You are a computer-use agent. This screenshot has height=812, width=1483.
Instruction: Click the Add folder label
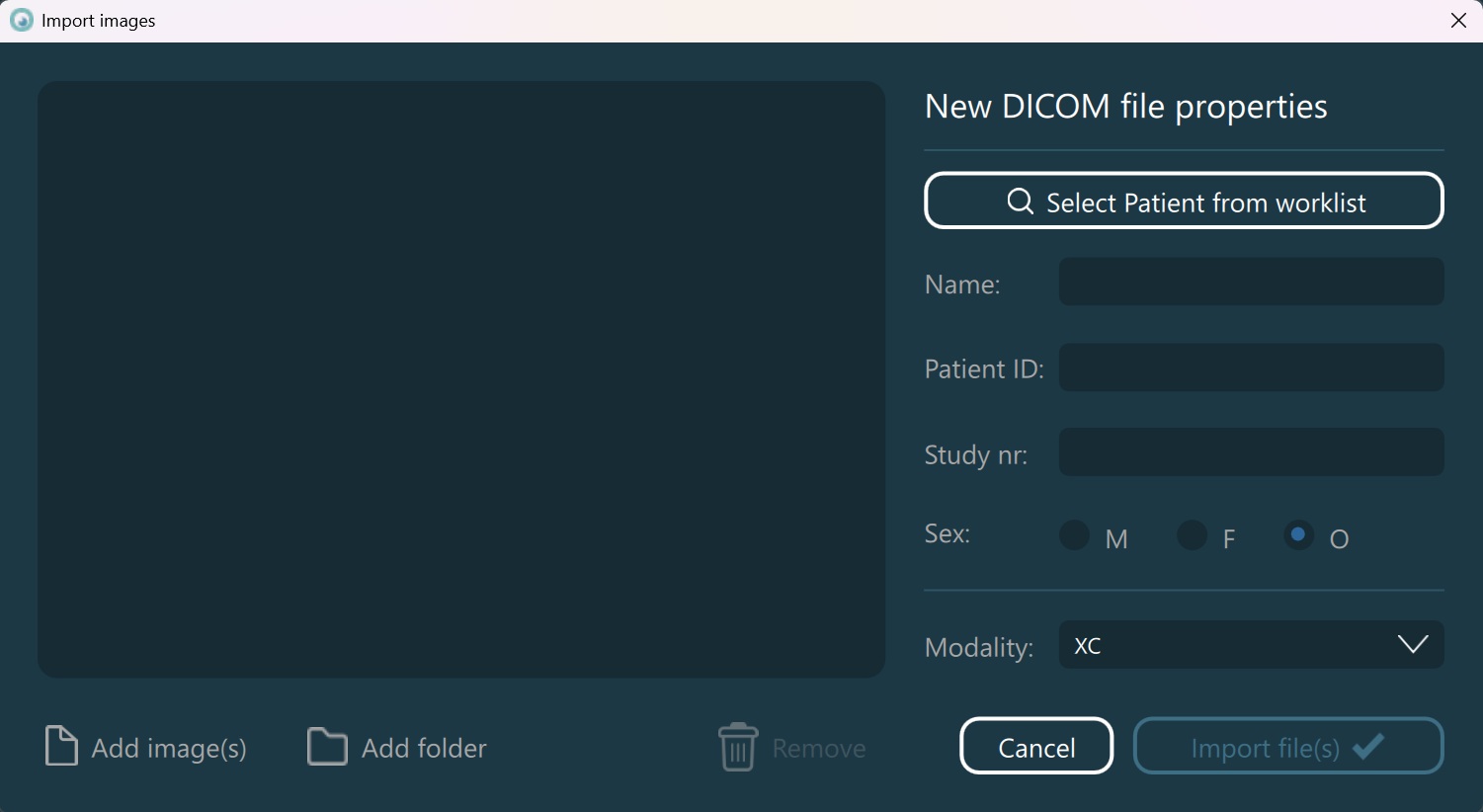pyautogui.click(x=424, y=748)
